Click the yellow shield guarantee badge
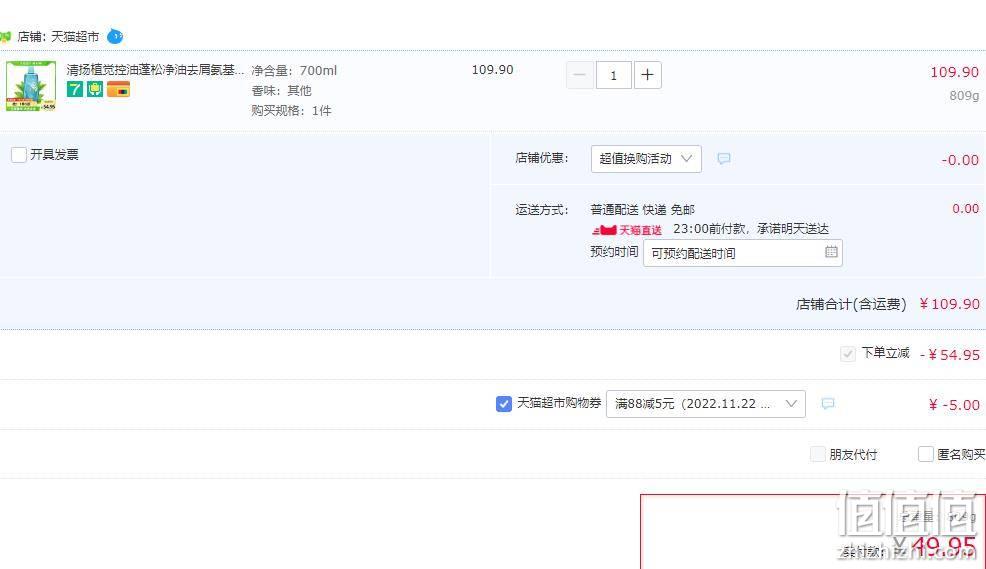The height and width of the screenshot is (569, 986). tap(94, 89)
